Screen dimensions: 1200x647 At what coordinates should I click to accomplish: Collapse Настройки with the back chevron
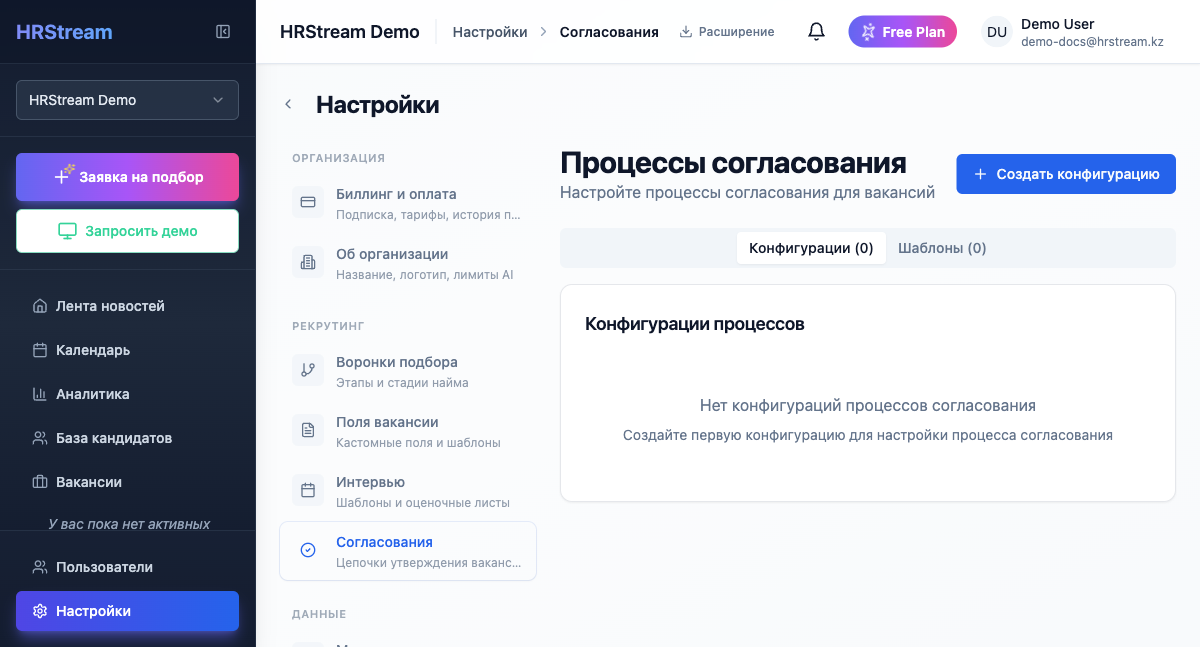288,103
